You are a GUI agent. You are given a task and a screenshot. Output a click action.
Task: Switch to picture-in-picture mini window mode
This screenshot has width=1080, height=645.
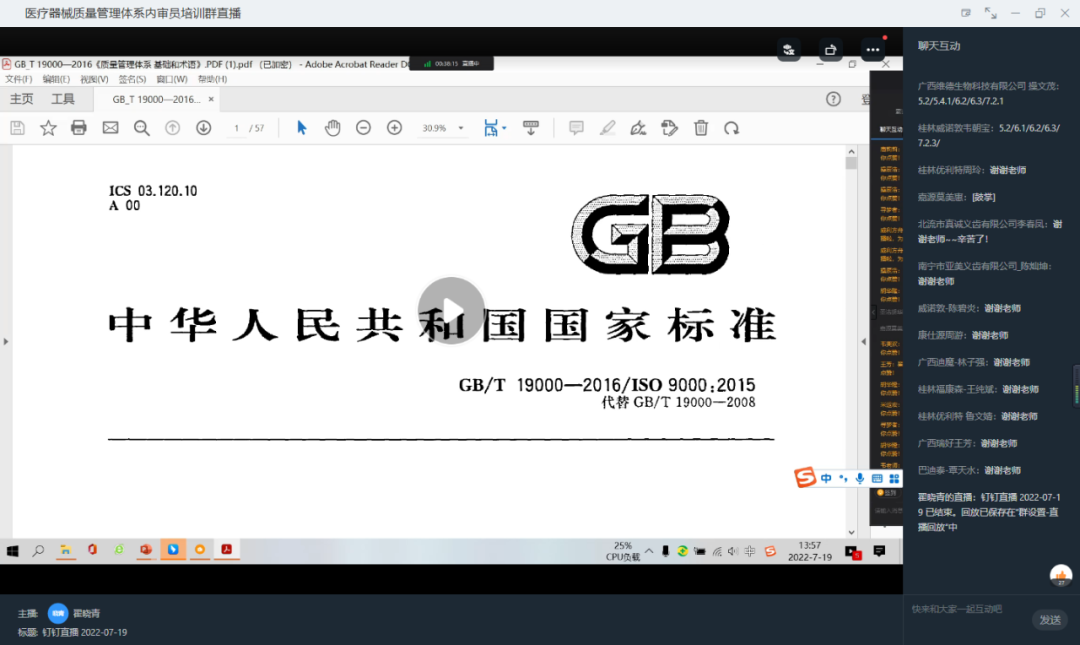pyautogui.click(x=966, y=13)
